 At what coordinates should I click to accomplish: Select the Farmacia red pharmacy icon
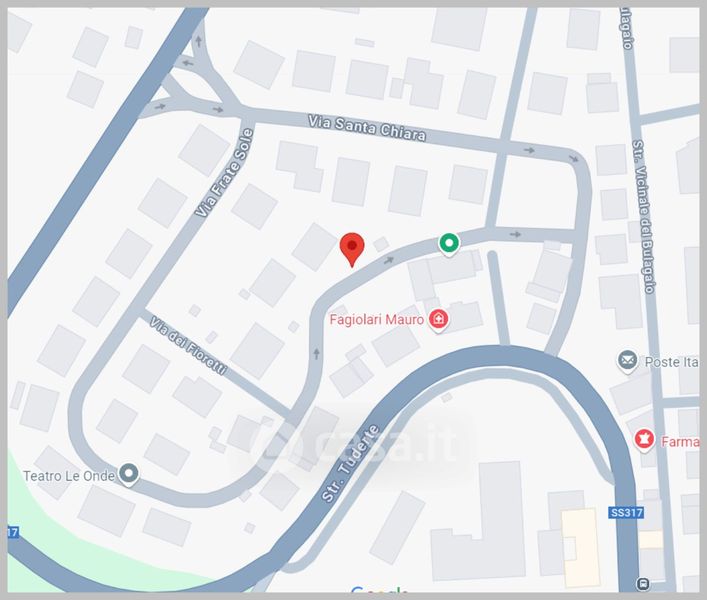(644, 440)
